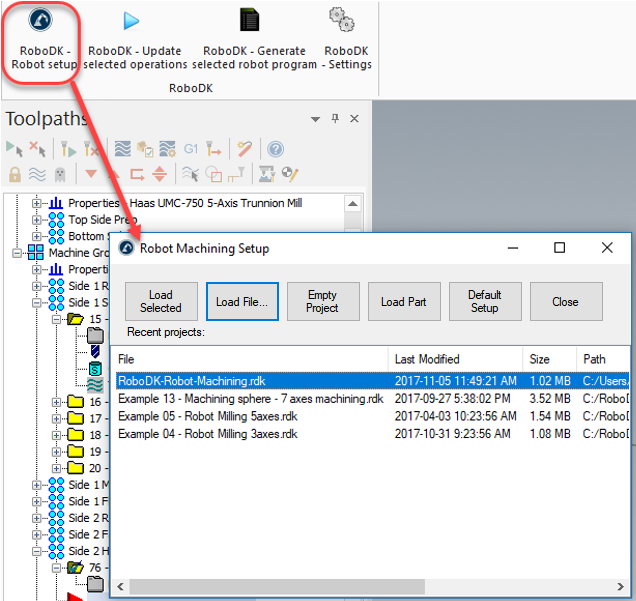636x601 pixels.
Task: Select geometry icon under operation 15
Action: tap(95, 369)
